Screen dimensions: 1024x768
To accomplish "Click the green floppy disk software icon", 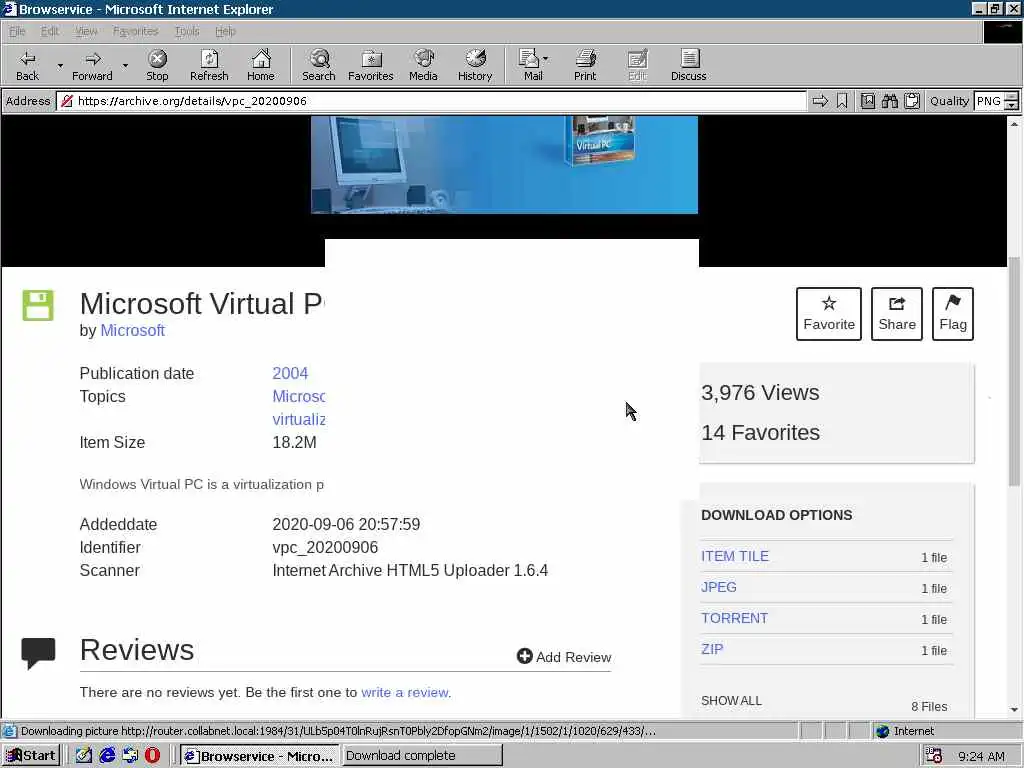I will [x=38, y=305].
